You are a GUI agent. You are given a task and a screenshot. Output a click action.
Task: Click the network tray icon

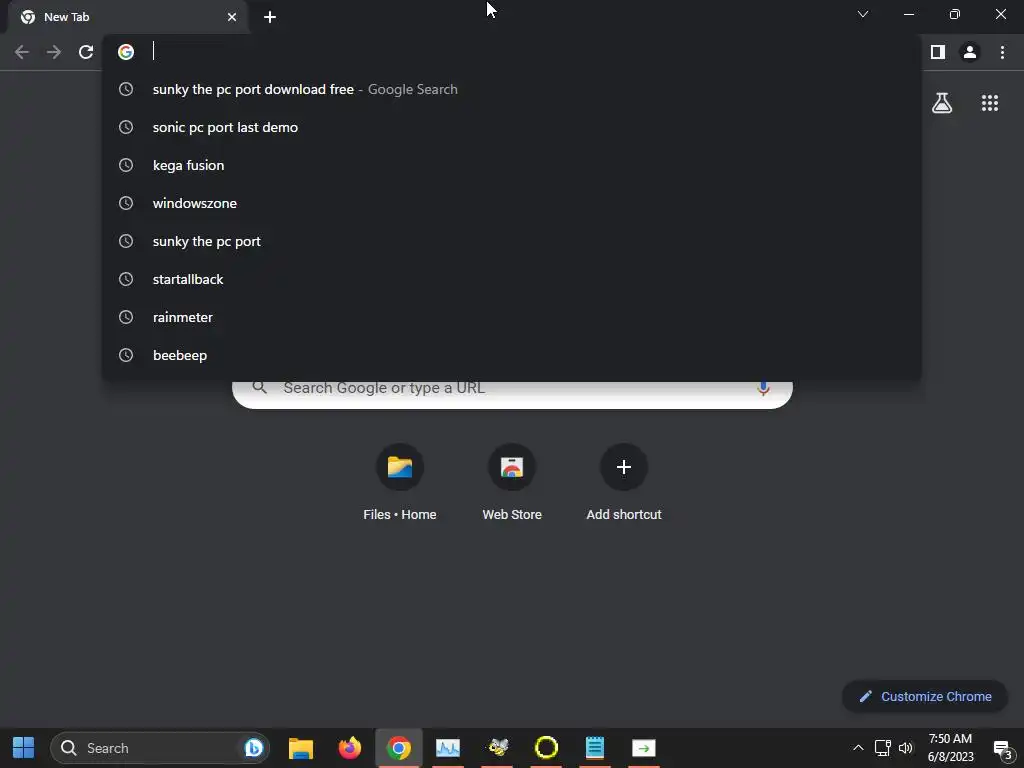[x=882, y=748]
